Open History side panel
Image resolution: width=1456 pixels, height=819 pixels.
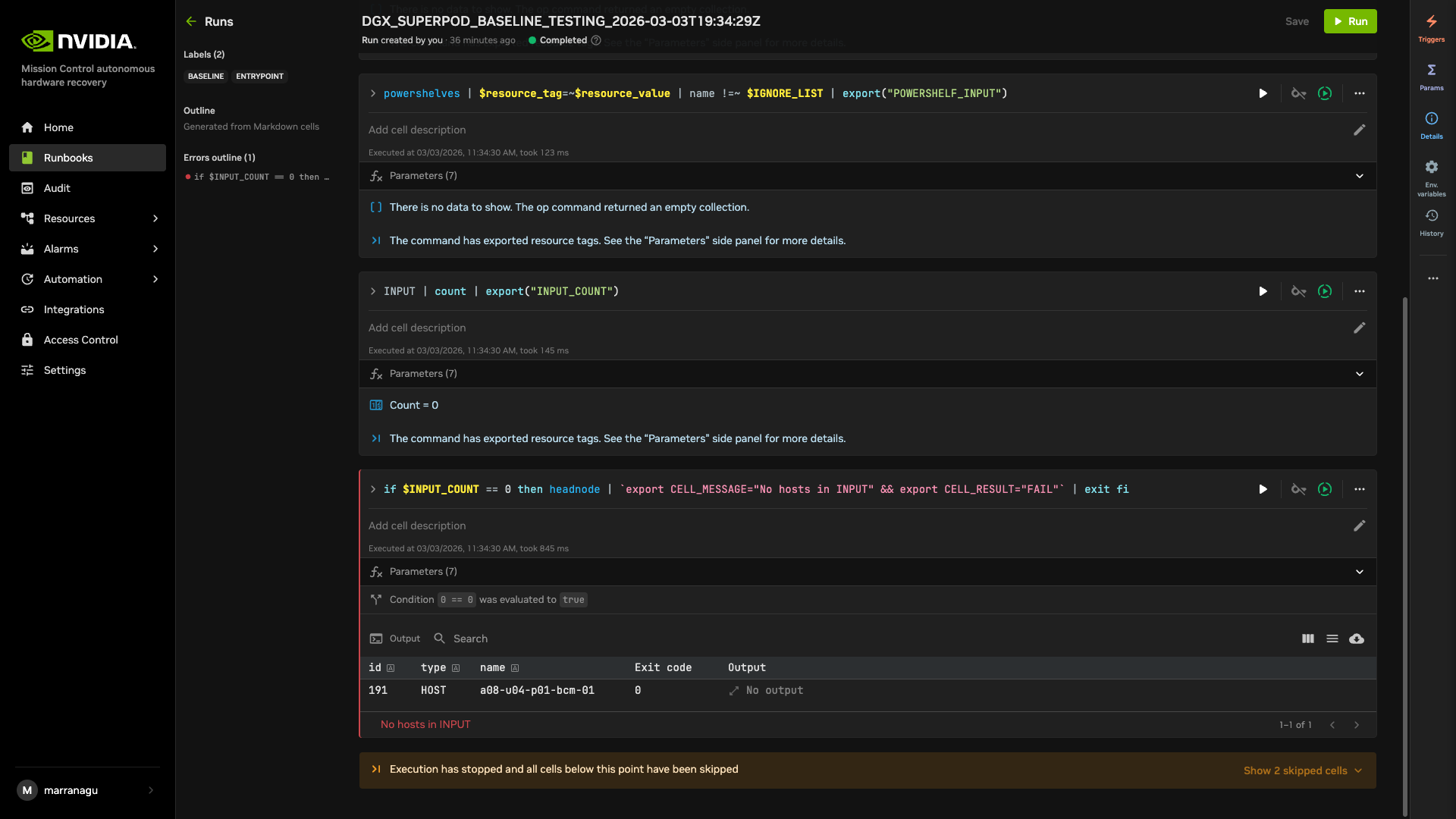tap(1431, 223)
